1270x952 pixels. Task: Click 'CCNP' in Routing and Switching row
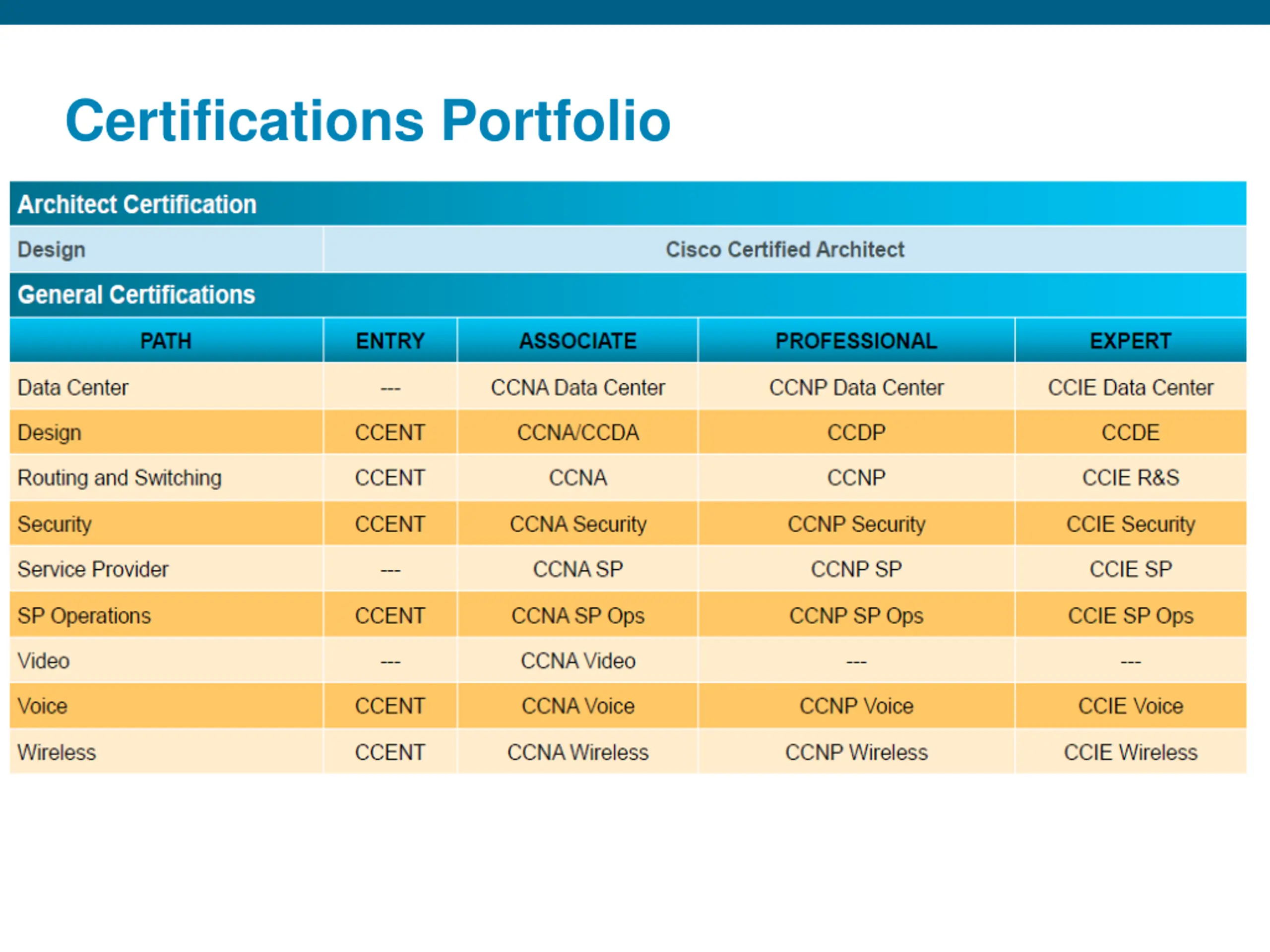pyautogui.click(x=856, y=477)
